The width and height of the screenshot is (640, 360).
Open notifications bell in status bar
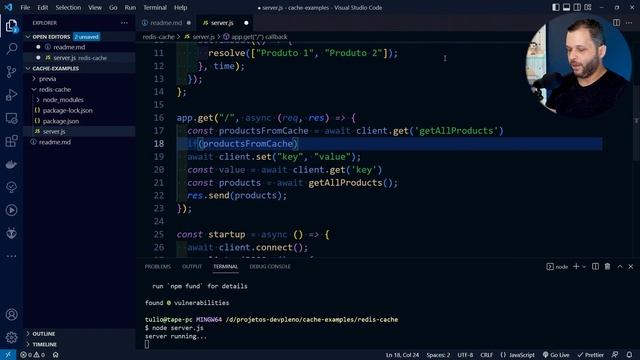tap(629, 355)
